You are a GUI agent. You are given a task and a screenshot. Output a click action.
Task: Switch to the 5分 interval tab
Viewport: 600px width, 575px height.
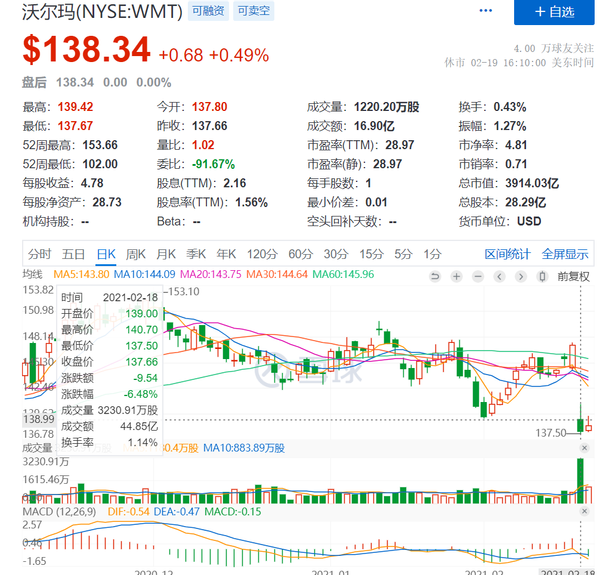(403, 254)
